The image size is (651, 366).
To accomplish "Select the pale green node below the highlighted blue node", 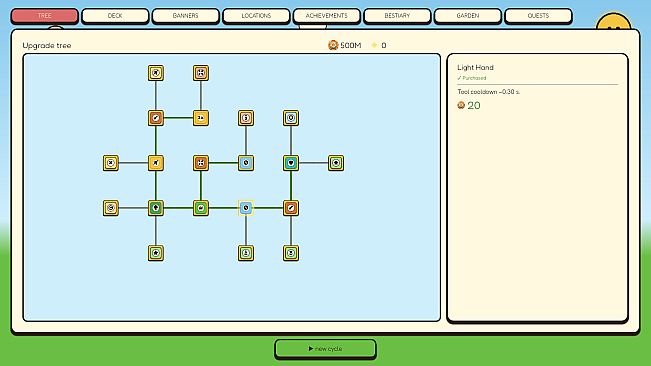I will (x=246, y=253).
